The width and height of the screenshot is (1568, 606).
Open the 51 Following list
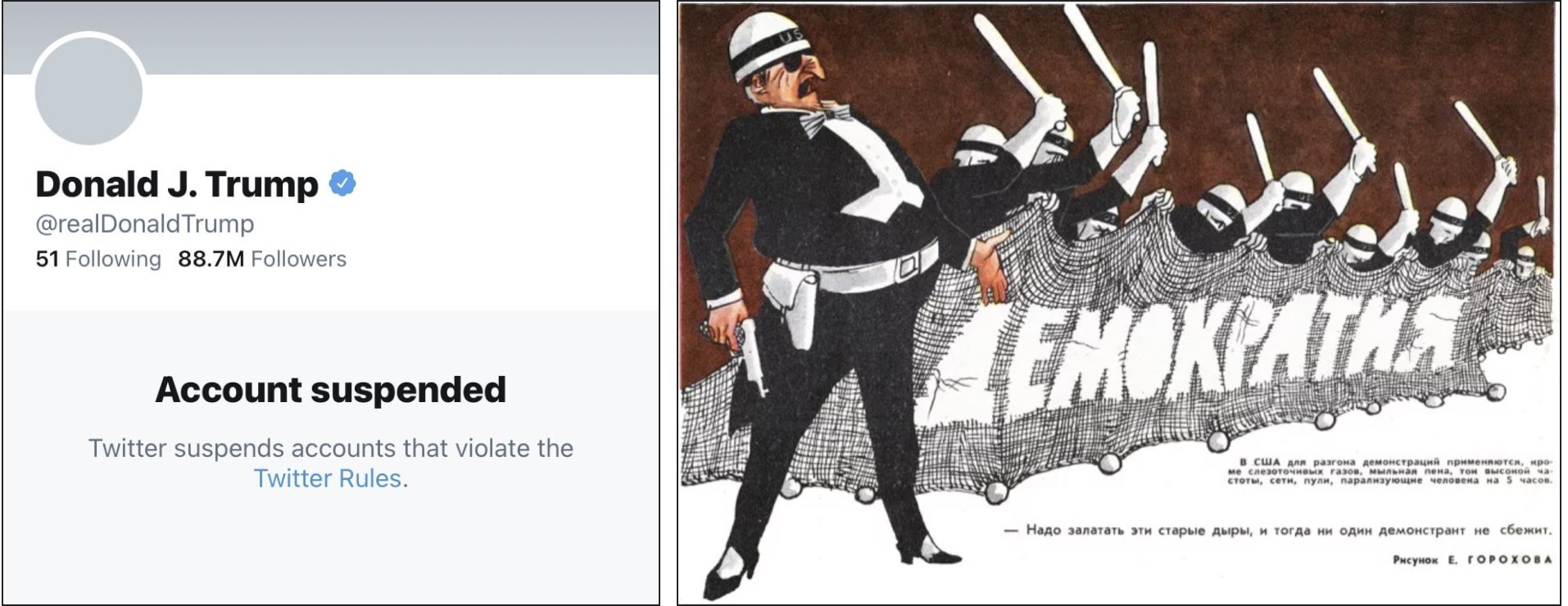[98, 259]
